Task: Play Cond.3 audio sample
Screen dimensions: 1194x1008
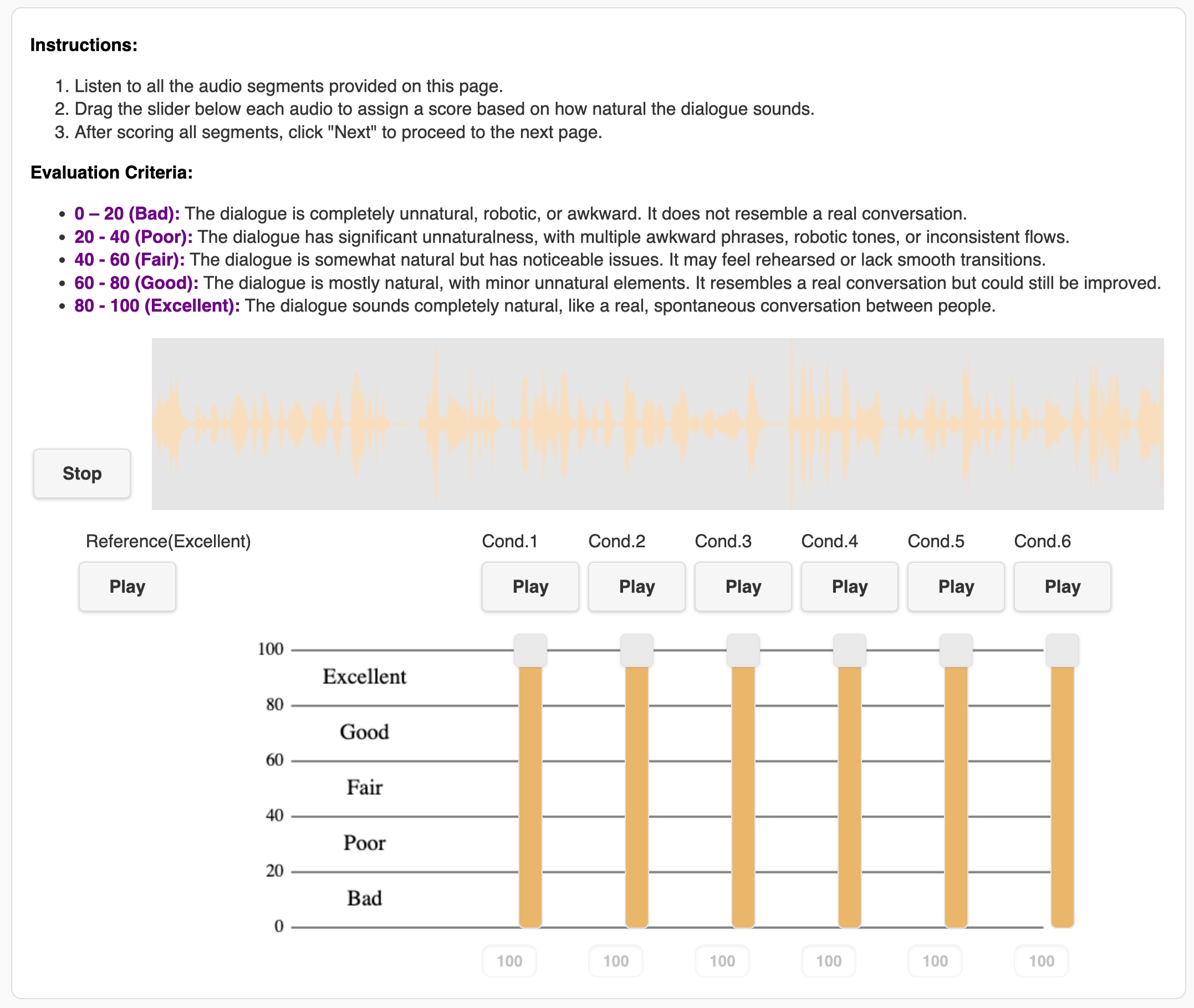Action: tap(743, 586)
